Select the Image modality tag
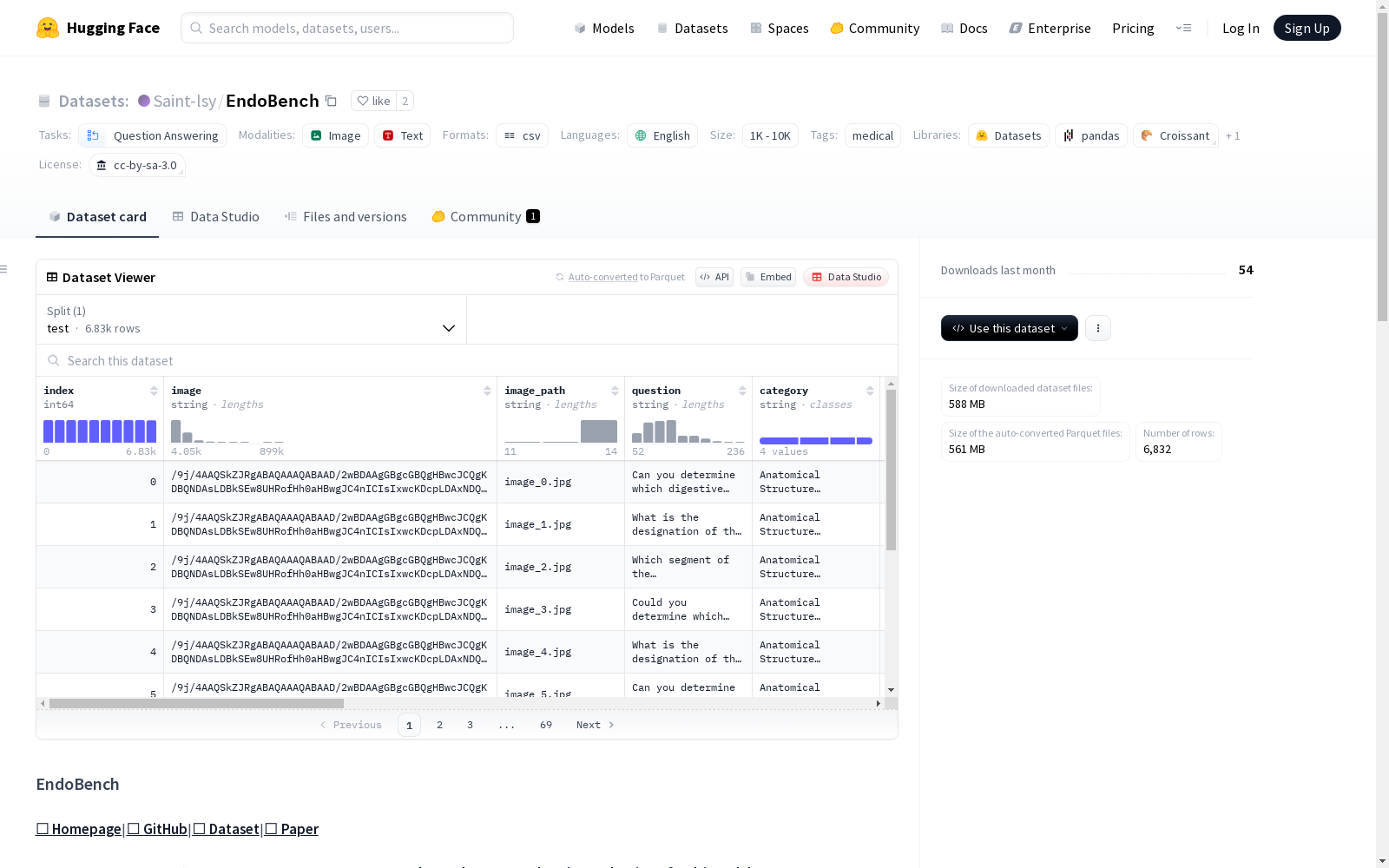Viewport: 1389px width, 868px height. 336,135
